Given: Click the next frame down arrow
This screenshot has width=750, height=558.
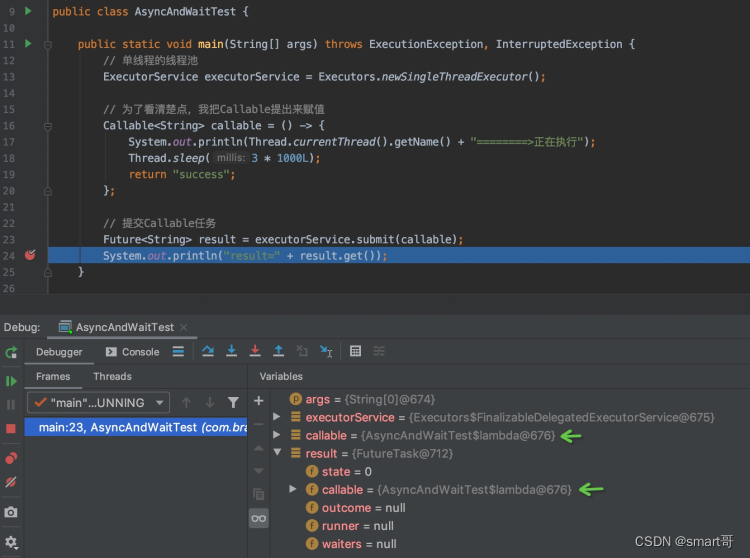Looking at the screenshot, I should click(x=210, y=403).
